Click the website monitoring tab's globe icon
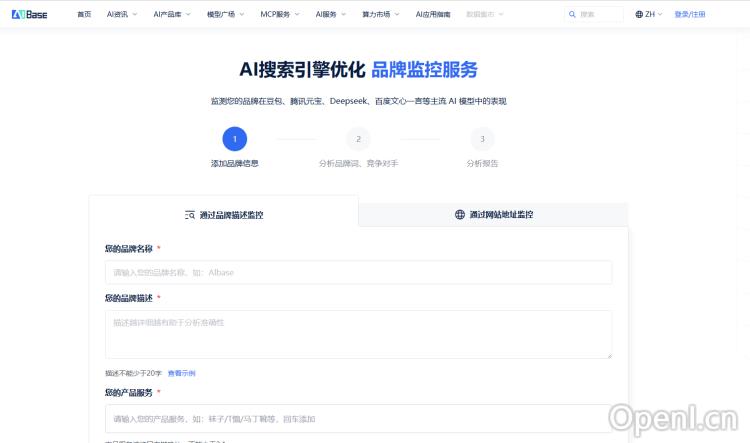This screenshot has width=750, height=443. coord(460,214)
